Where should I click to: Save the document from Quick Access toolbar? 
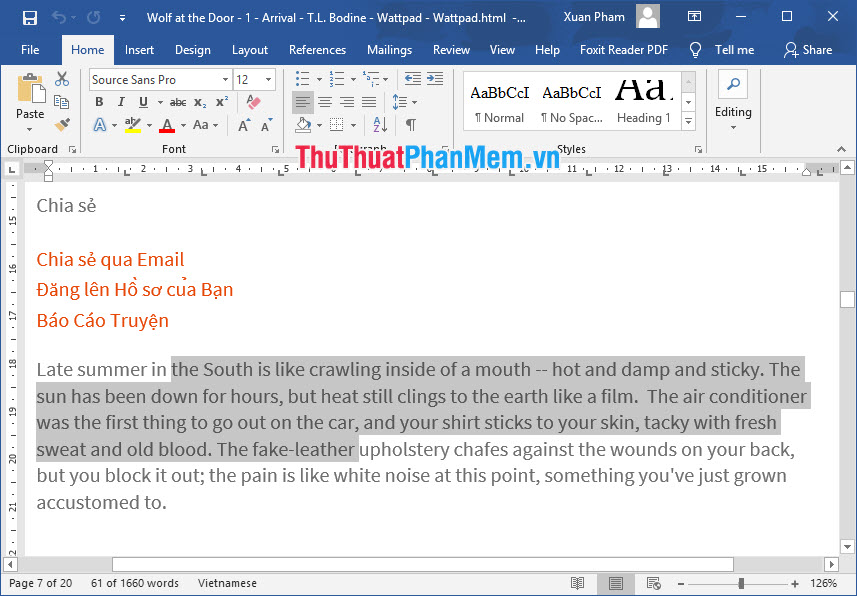click(28, 16)
